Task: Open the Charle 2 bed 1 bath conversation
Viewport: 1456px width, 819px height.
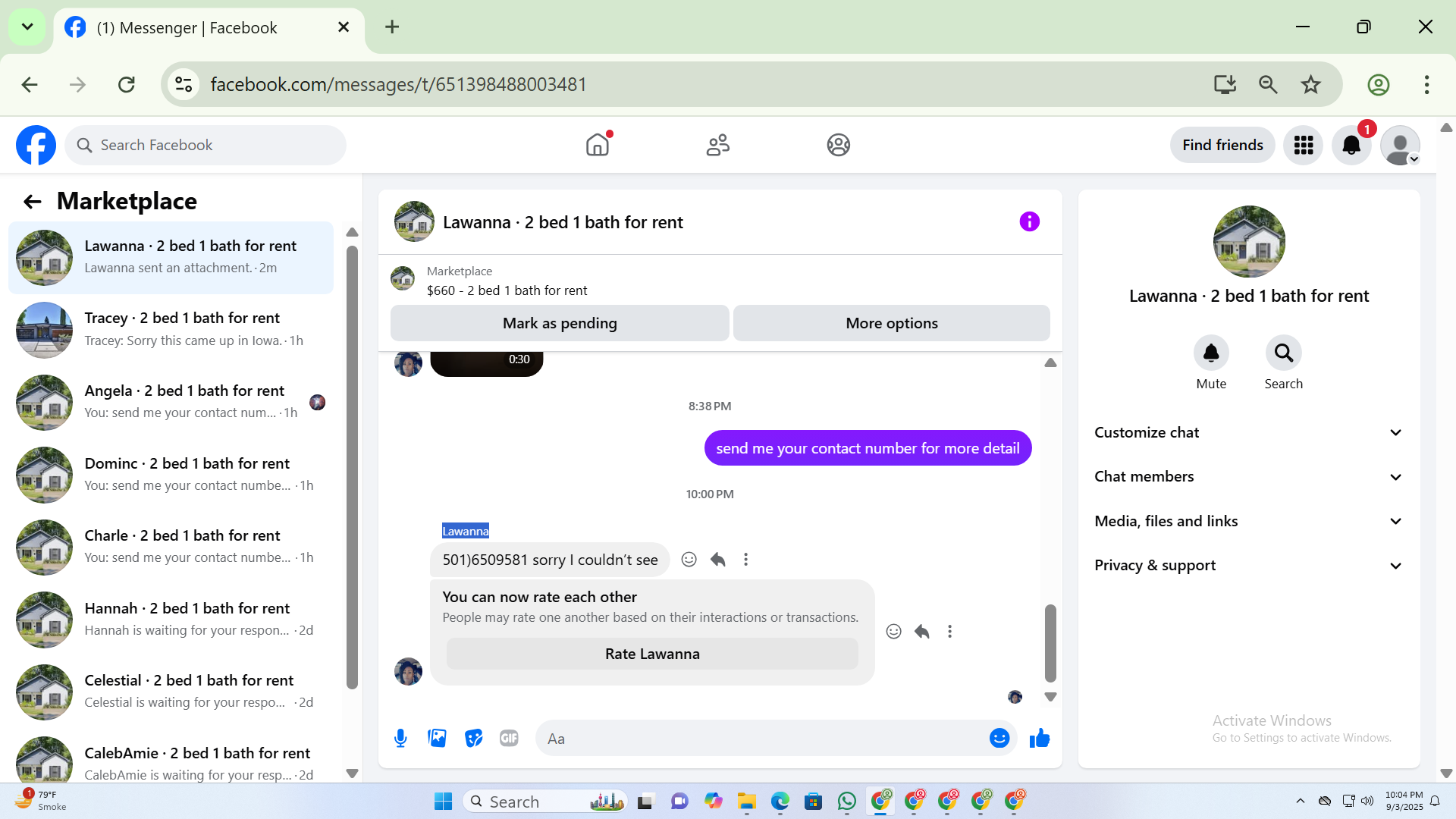Action: 171,547
